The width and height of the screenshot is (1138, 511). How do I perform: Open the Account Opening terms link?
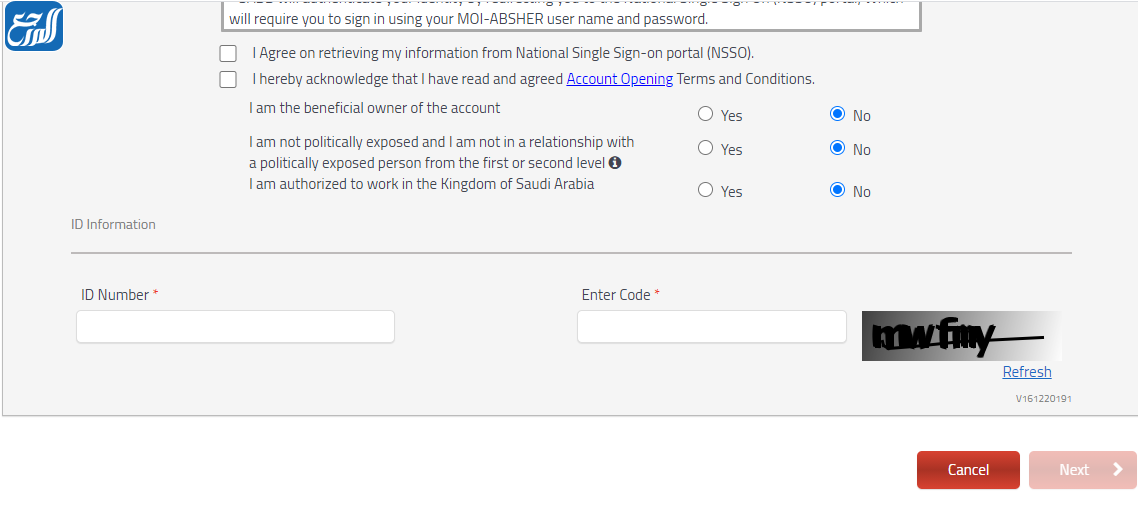(x=619, y=79)
